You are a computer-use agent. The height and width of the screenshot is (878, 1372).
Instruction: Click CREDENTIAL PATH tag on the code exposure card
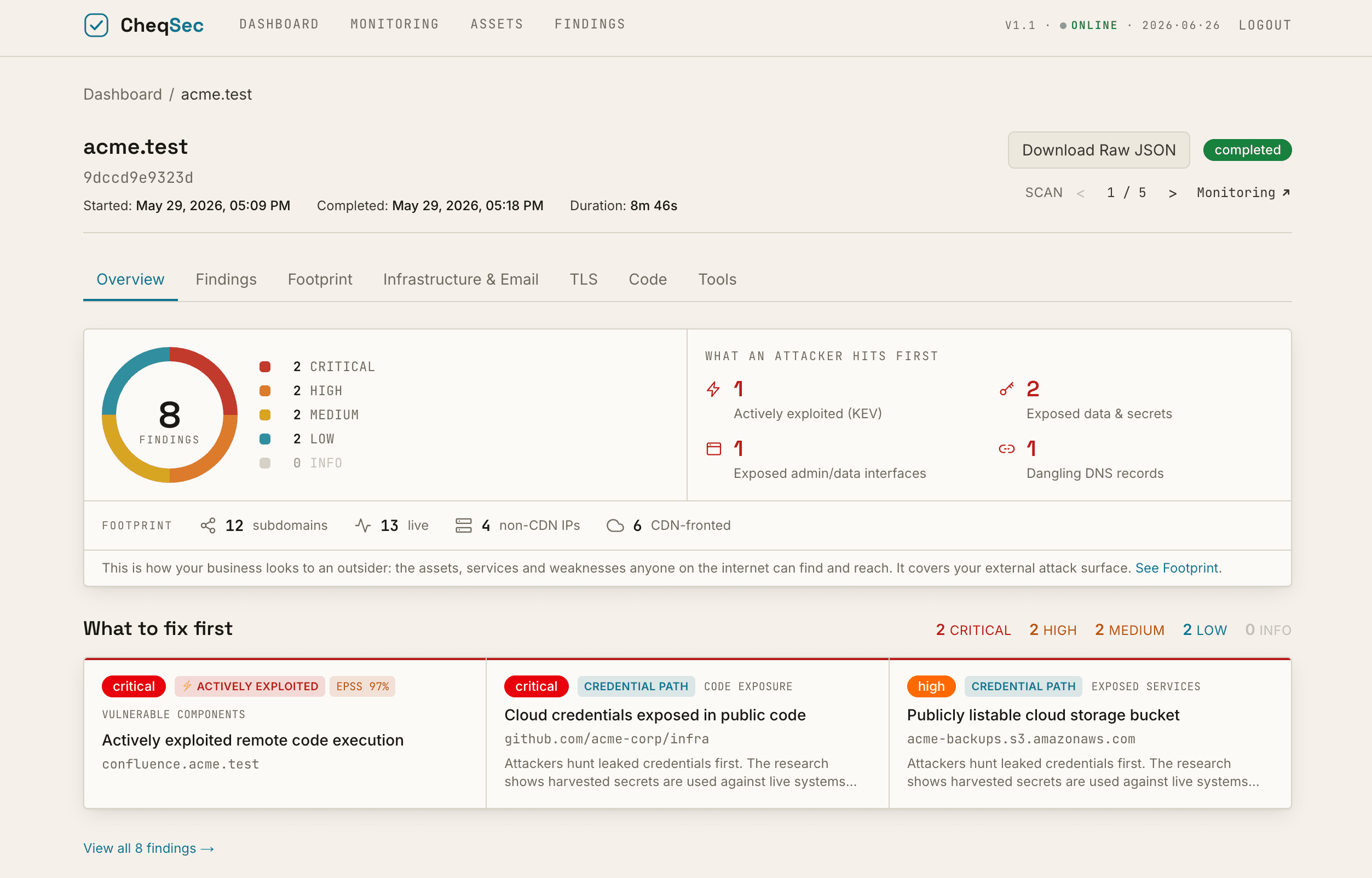click(636, 686)
